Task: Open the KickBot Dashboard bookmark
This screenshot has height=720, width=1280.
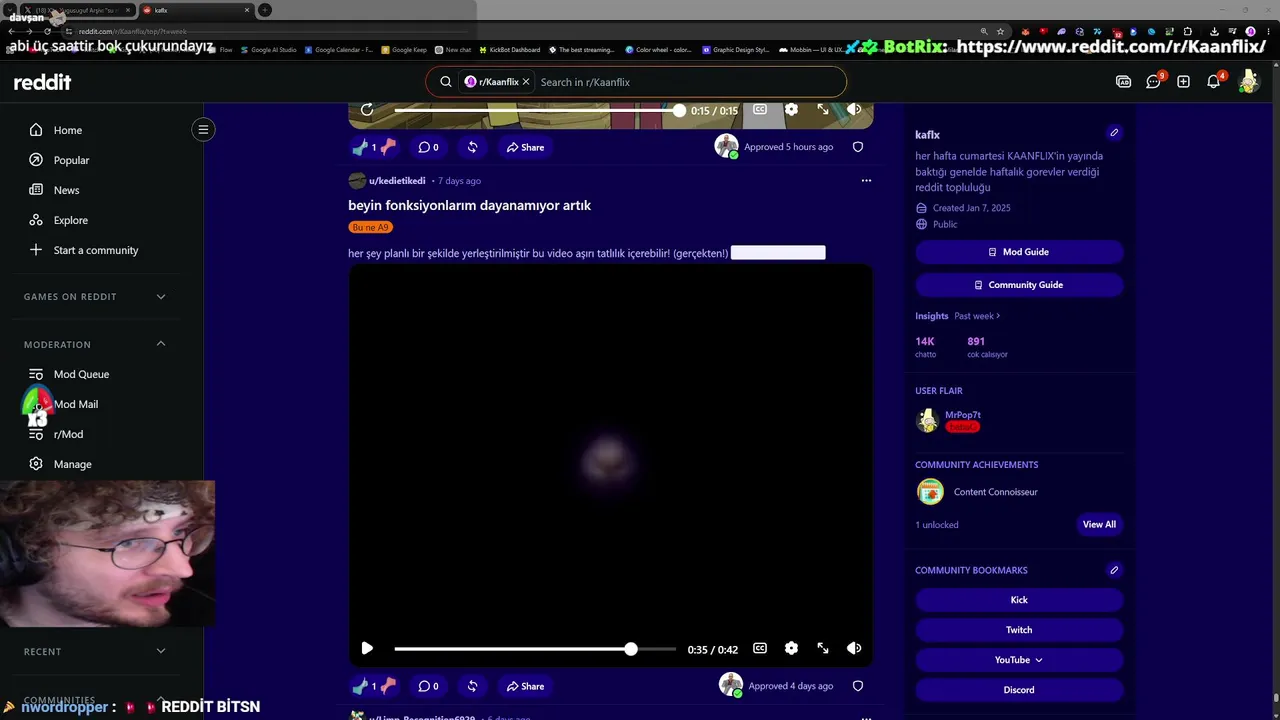Action: pos(510,49)
